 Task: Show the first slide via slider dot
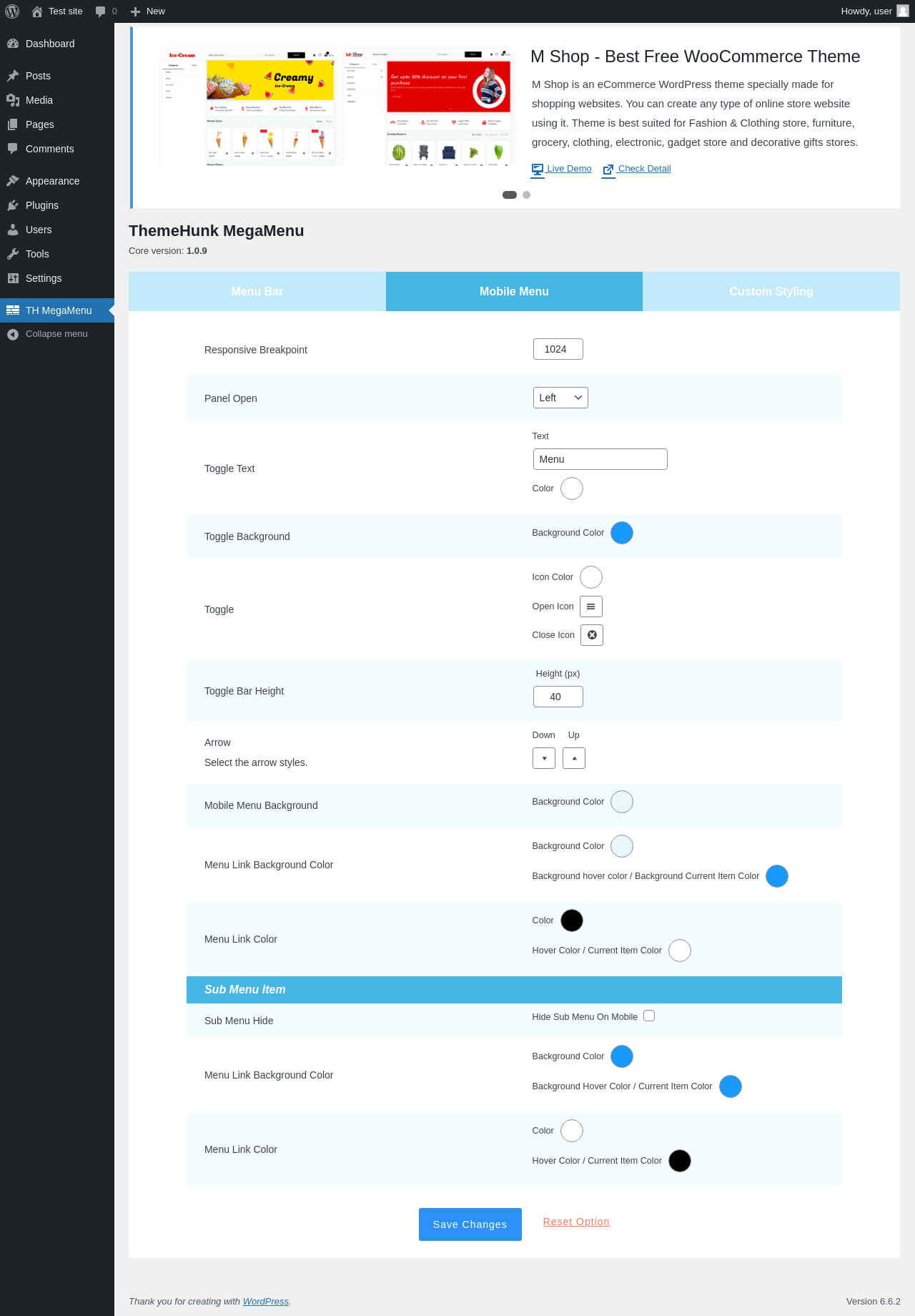point(510,195)
